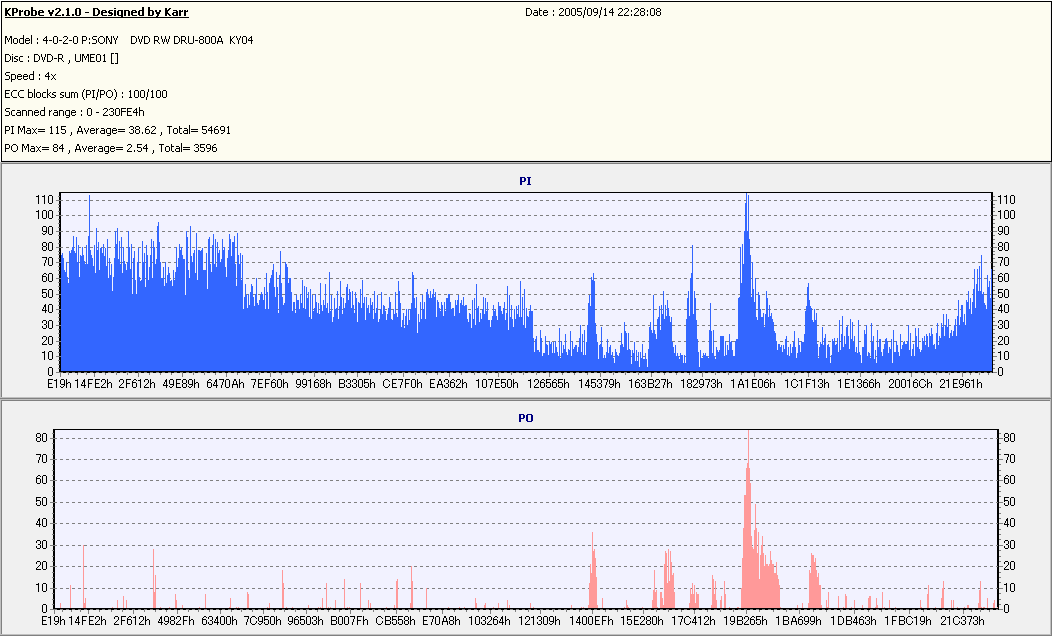Image resolution: width=1052 pixels, height=636 pixels.
Task: Select the Disc : DVD-R , UME01 line
Action: (62, 58)
